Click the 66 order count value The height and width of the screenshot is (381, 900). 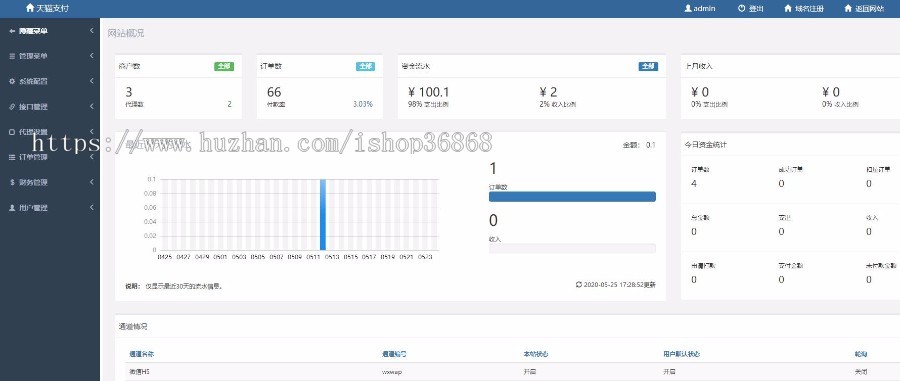[x=274, y=92]
